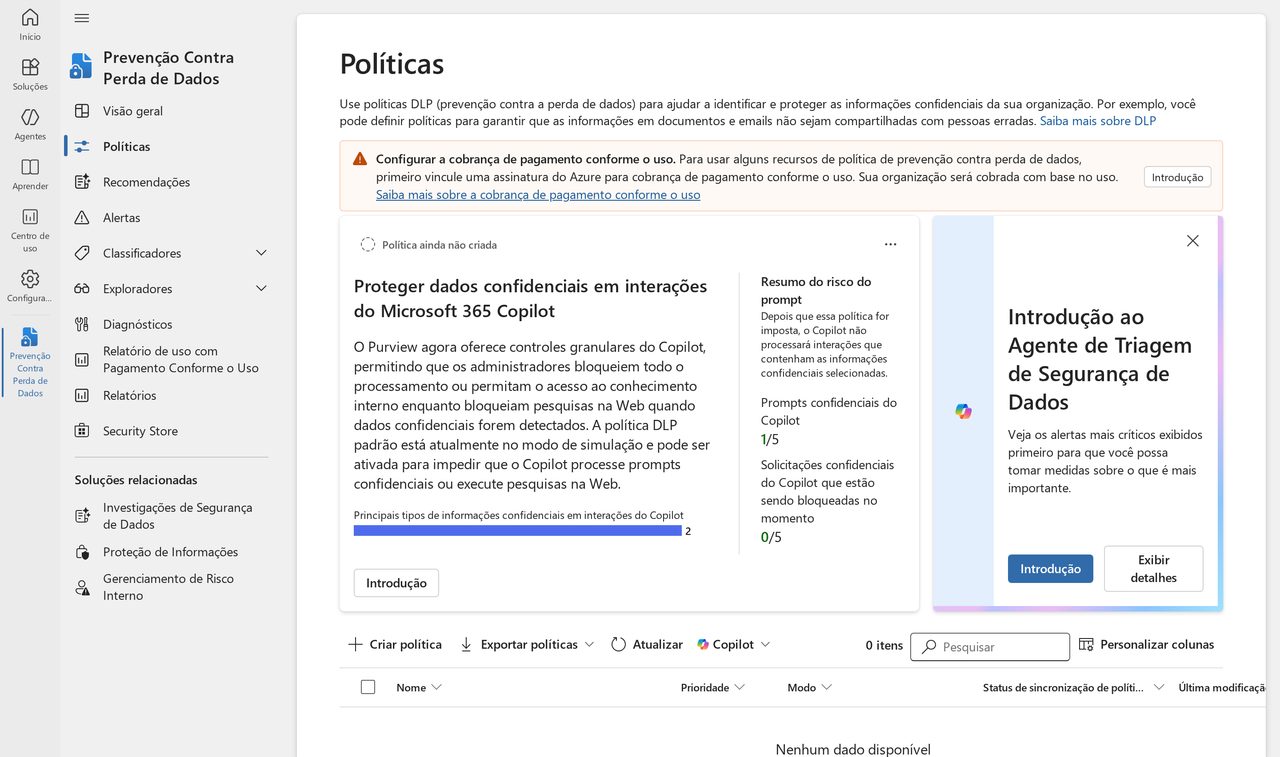This screenshot has height=757, width=1280.
Task: Click the magnifier icon in the search box
Action: [929, 647]
